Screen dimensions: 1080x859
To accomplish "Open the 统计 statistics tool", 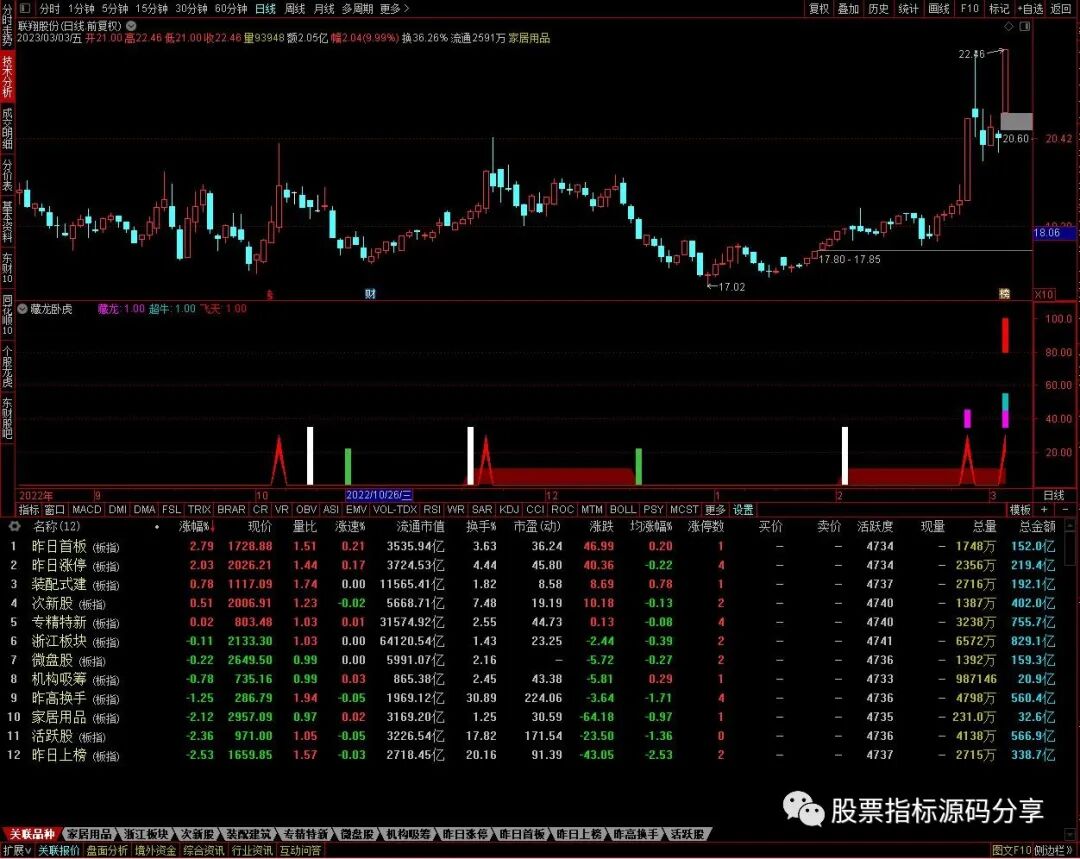I will (908, 8).
